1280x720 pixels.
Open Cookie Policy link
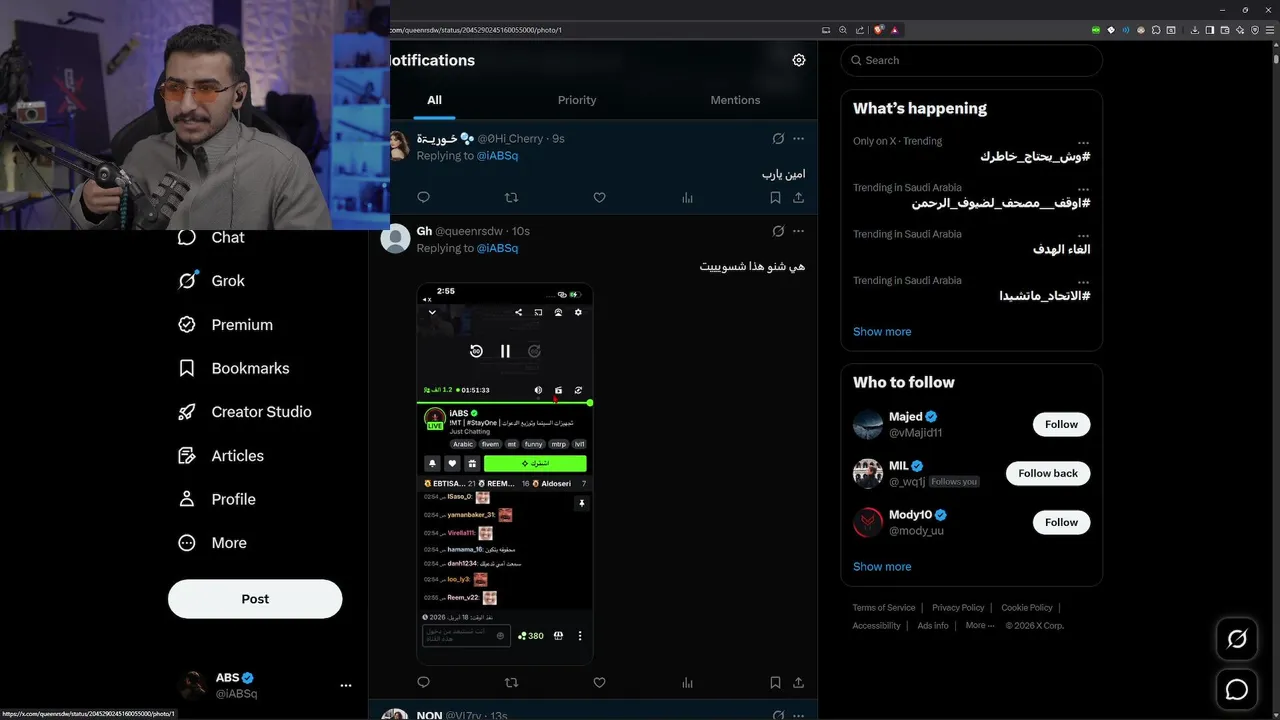click(1027, 608)
